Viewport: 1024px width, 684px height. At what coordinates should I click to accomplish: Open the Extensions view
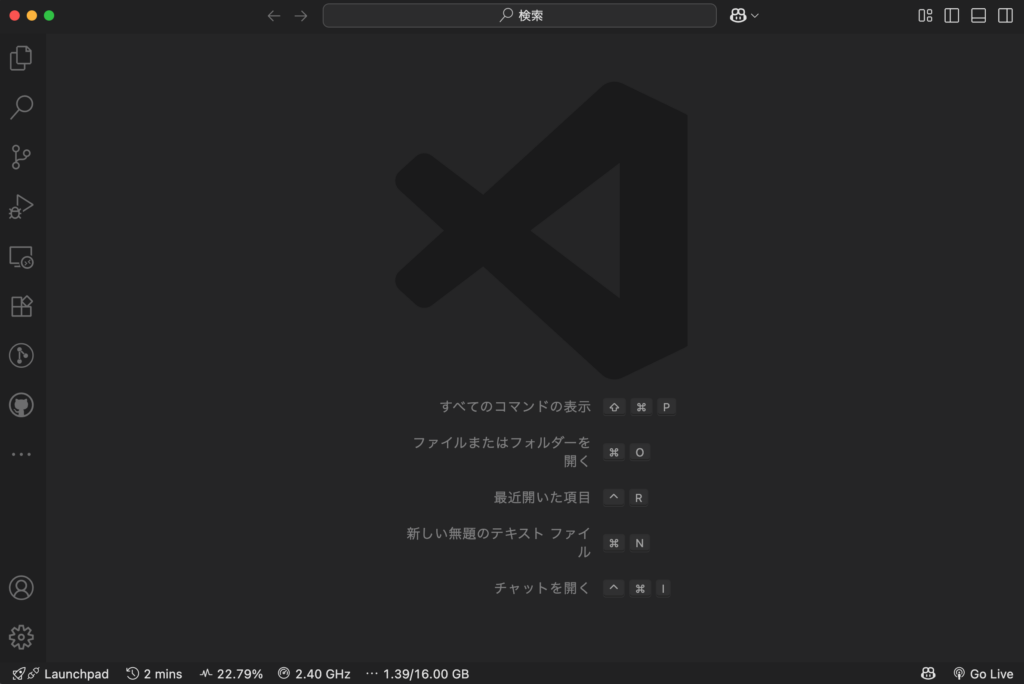pos(21,306)
